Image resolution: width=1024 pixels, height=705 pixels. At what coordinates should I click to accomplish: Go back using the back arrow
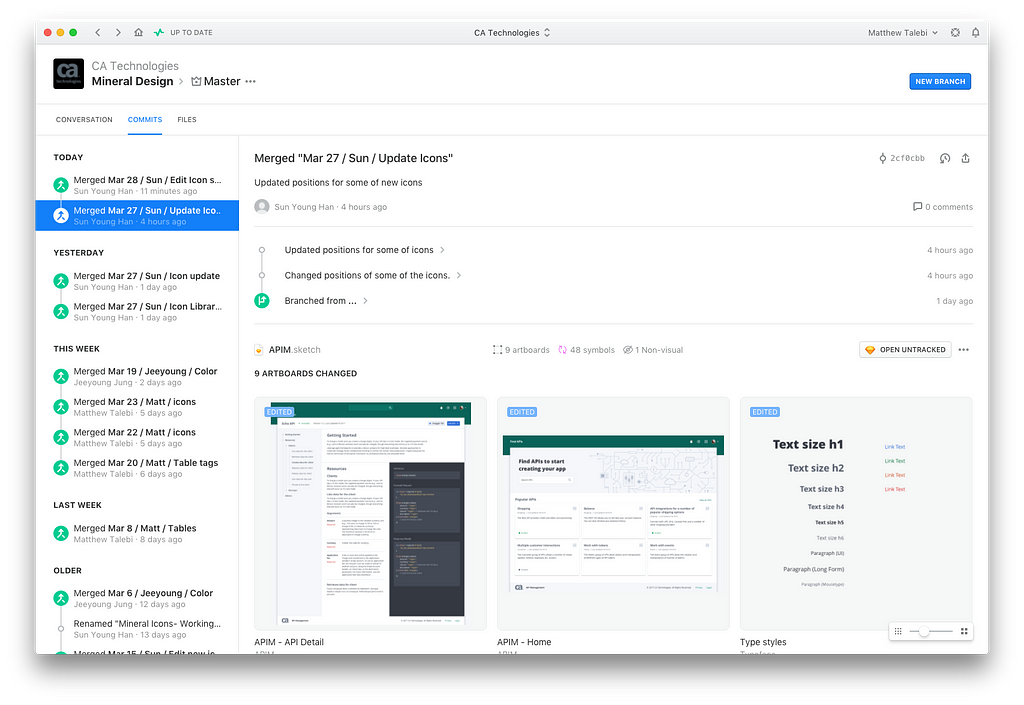[x=98, y=33]
